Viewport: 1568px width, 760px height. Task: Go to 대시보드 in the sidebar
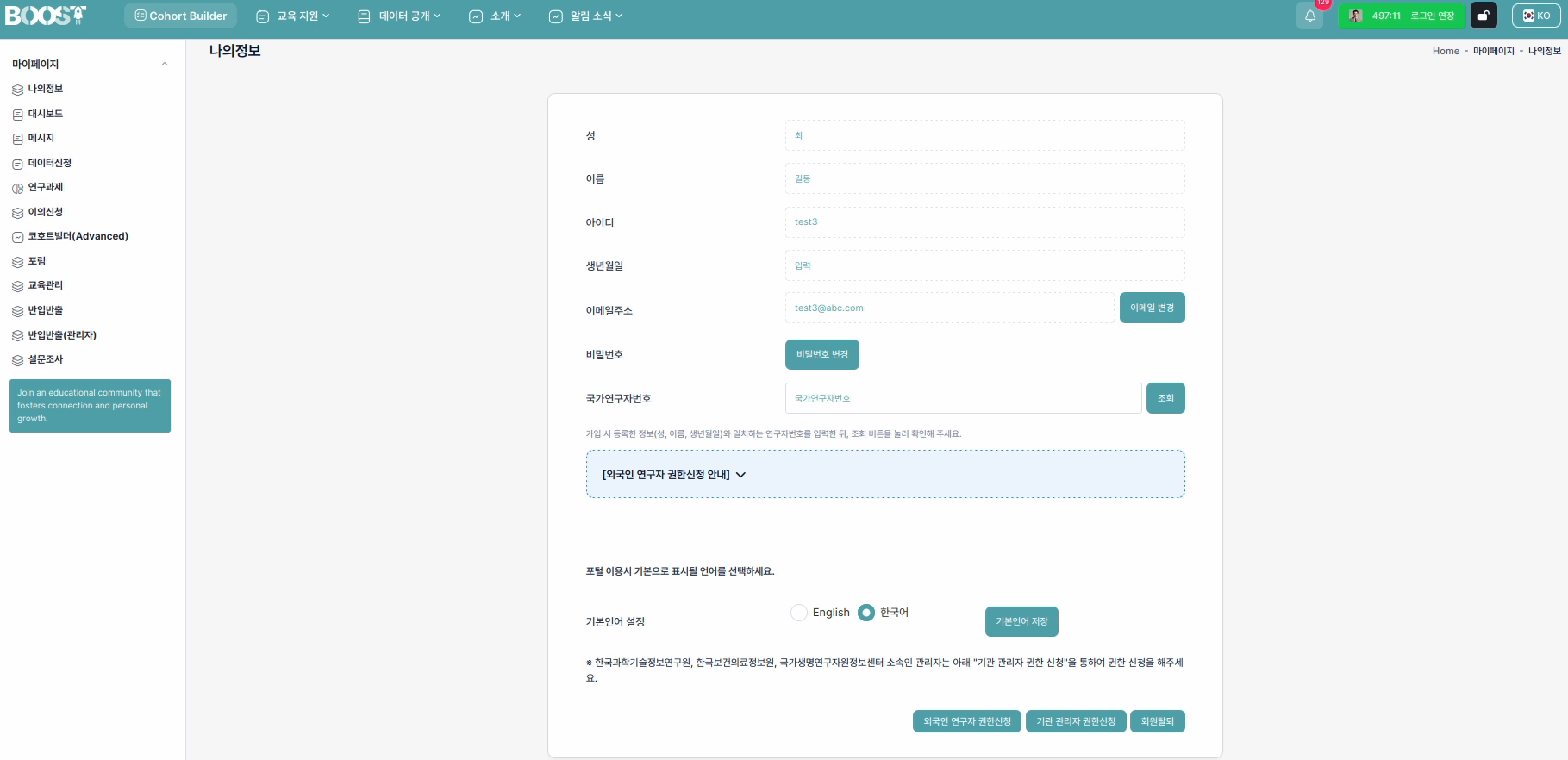point(46,114)
